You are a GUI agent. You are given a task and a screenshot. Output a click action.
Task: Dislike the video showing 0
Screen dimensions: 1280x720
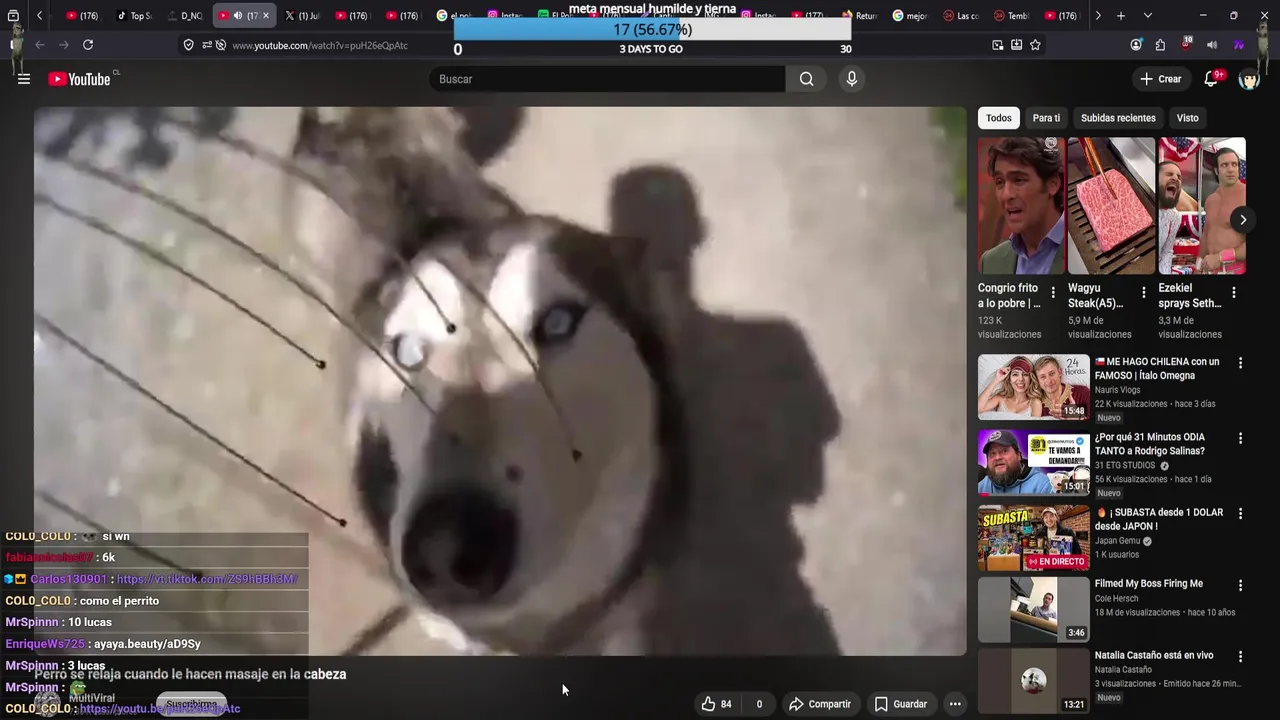[758, 704]
